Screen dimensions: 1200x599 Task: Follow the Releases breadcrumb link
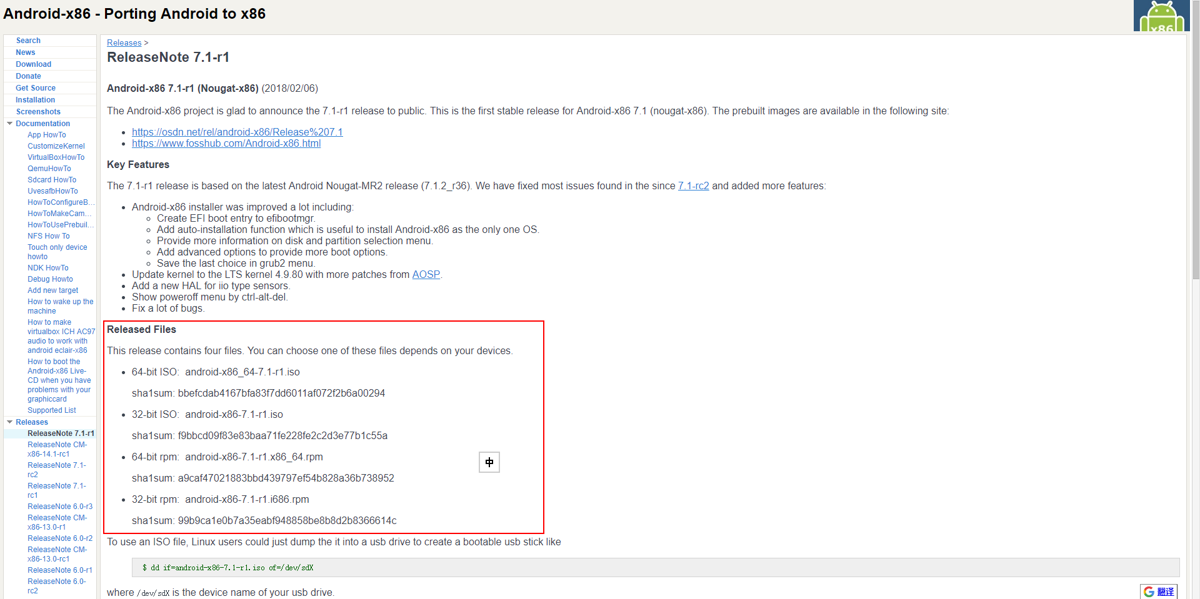tap(124, 43)
